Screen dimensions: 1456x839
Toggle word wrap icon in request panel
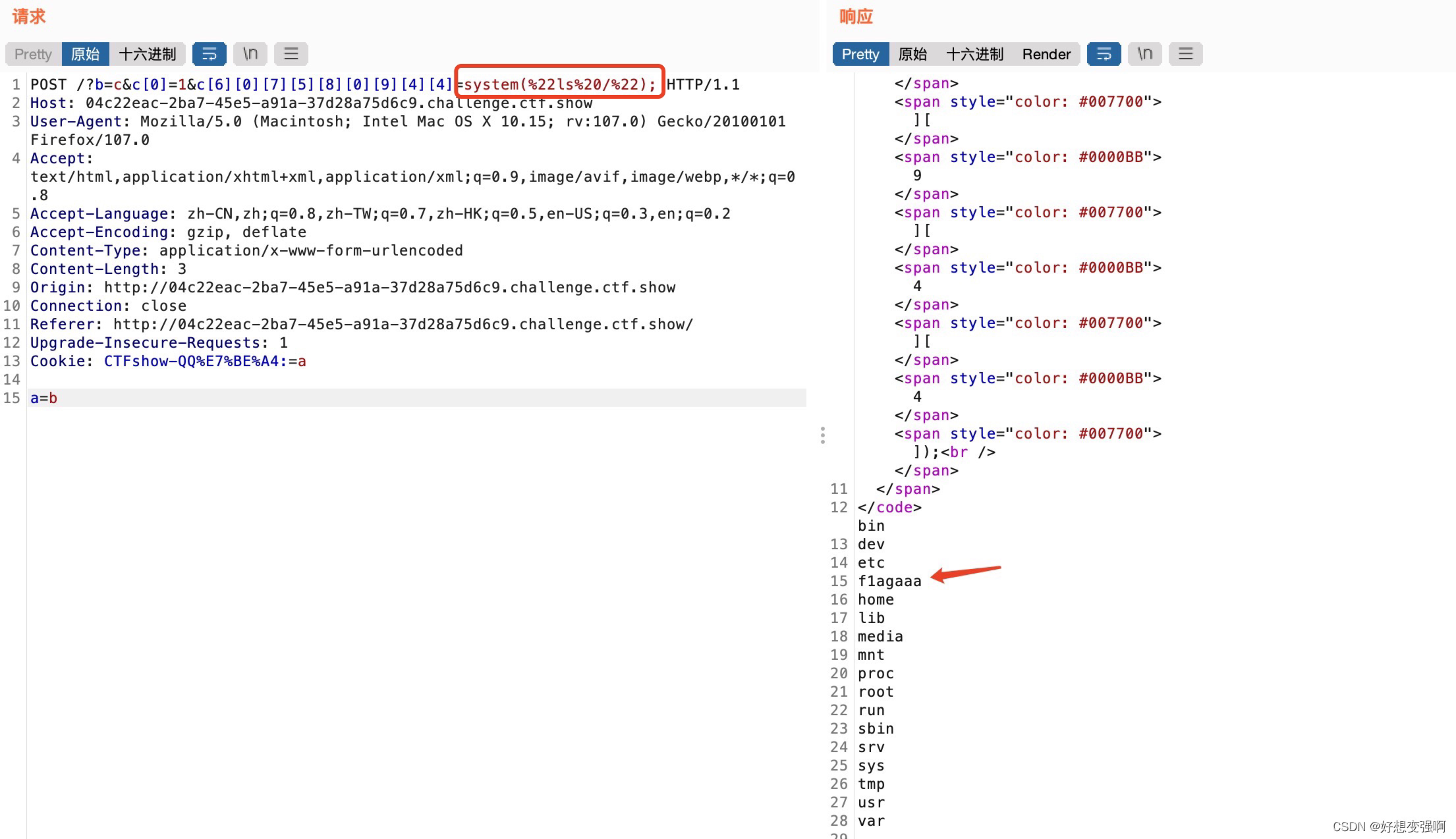coord(210,54)
